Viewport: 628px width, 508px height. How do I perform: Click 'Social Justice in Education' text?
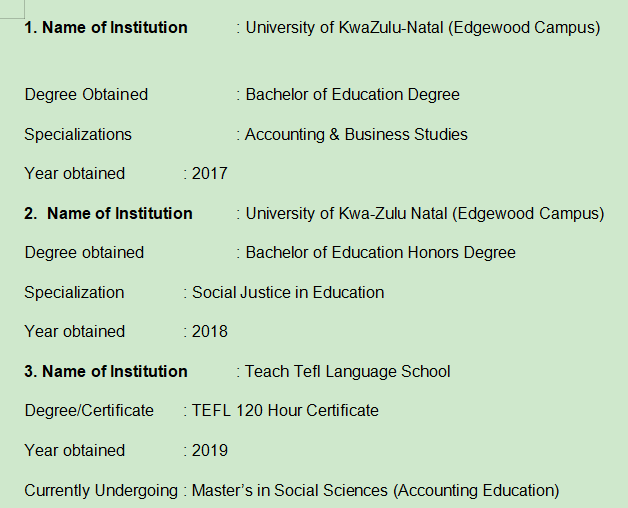coord(288,293)
